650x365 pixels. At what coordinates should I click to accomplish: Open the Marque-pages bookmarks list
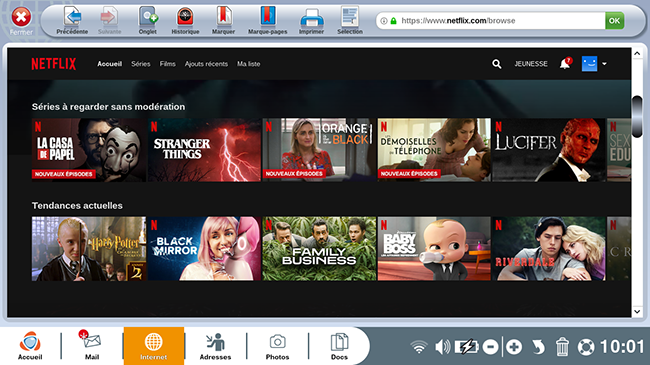tap(267, 20)
